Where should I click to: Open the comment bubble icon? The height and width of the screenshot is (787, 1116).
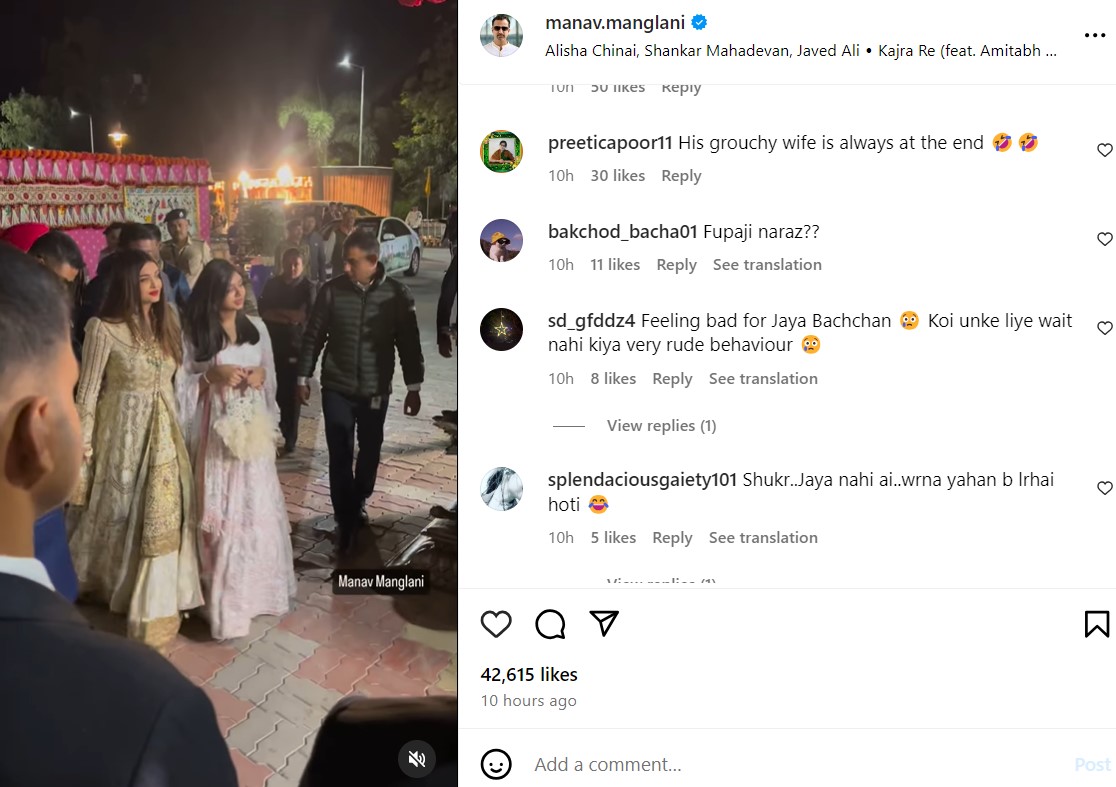pyautogui.click(x=550, y=624)
